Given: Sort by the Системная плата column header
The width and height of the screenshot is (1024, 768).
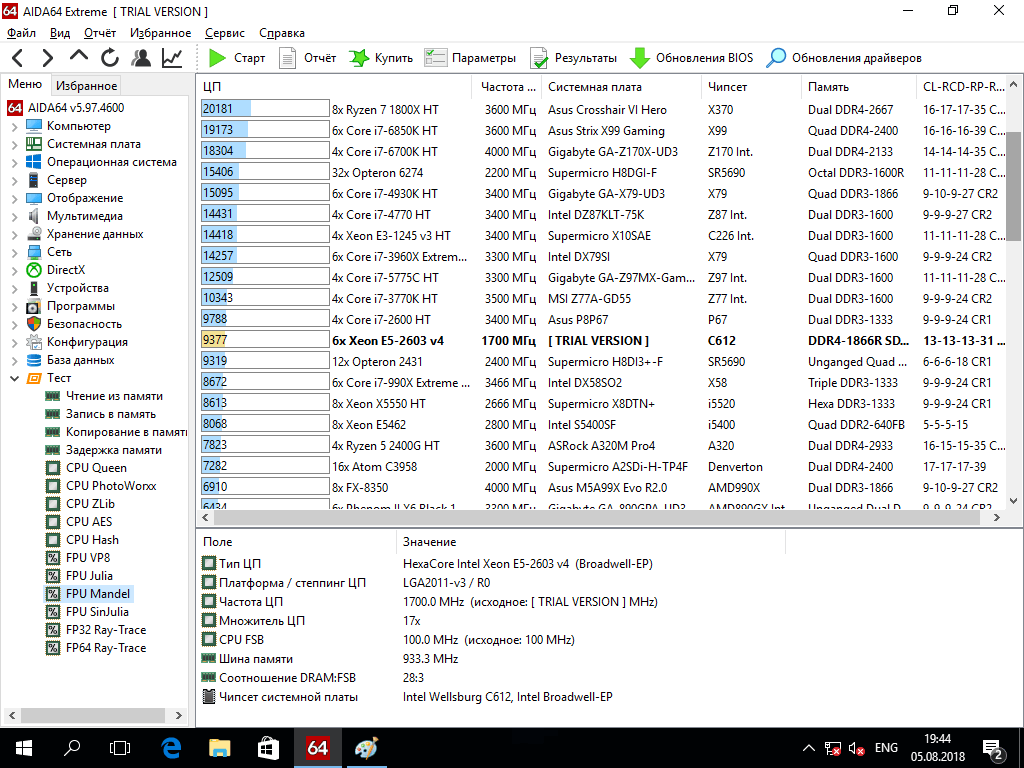Looking at the screenshot, I should (x=621, y=87).
